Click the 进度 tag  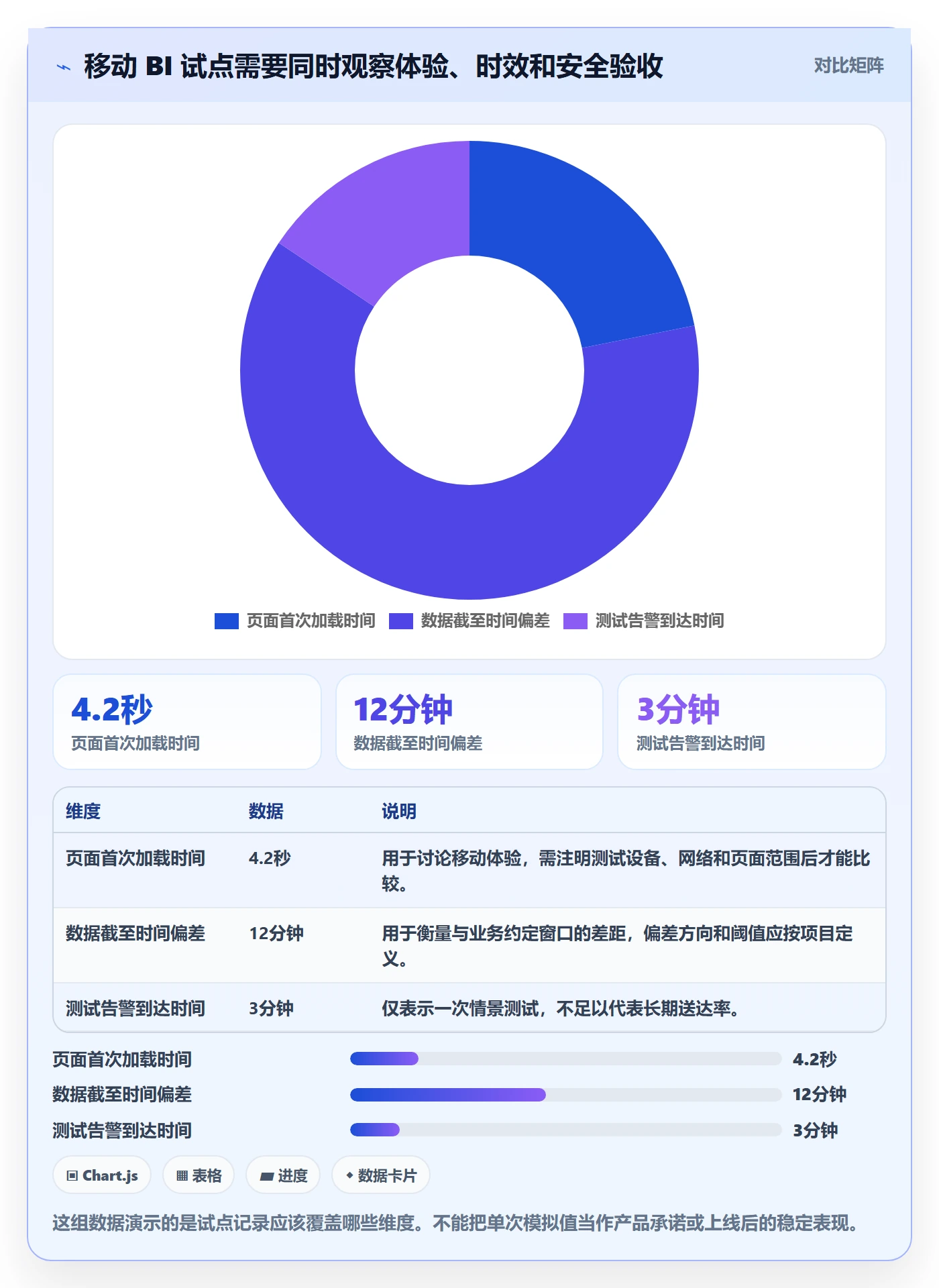click(x=283, y=1175)
